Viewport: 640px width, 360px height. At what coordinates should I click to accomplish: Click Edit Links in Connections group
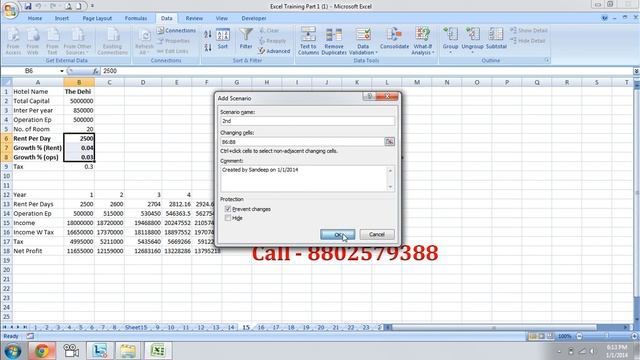point(173,51)
